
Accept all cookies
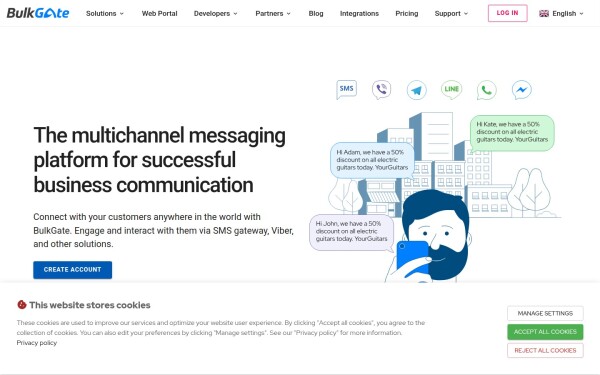pyautogui.click(x=545, y=332)
